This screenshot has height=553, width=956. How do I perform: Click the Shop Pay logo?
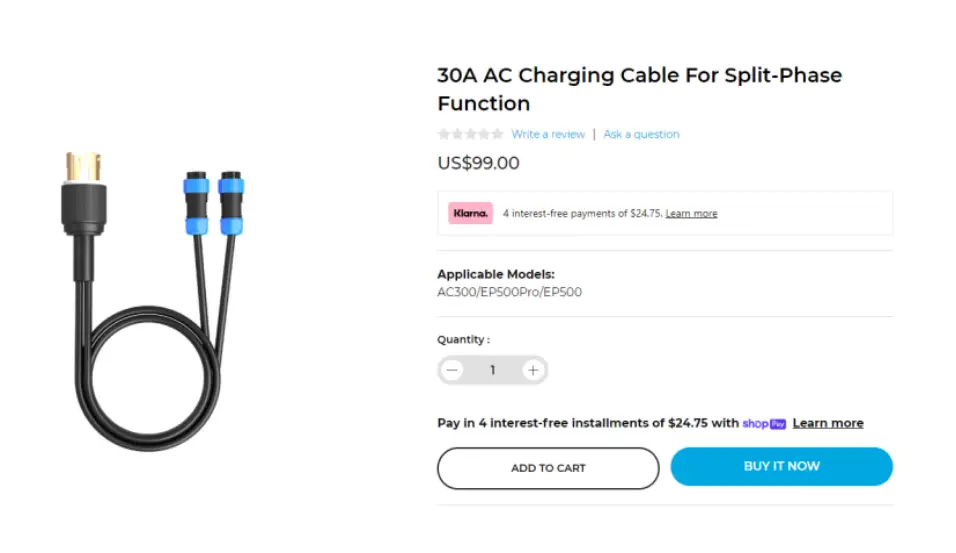[x=764, y=424]
